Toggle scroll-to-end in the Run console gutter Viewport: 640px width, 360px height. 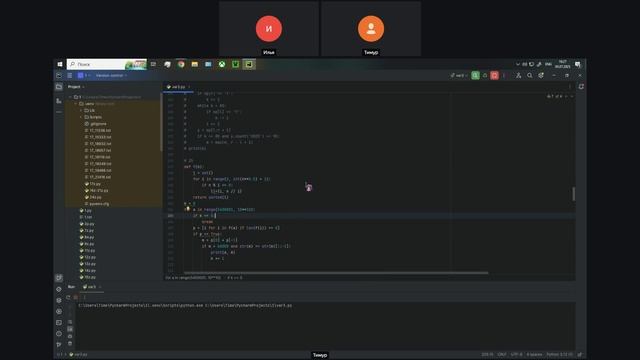point(70,329)
